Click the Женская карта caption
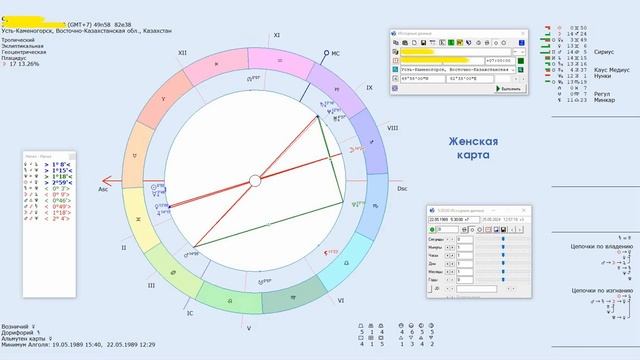The image size is (640, 360). pos(473,148)
